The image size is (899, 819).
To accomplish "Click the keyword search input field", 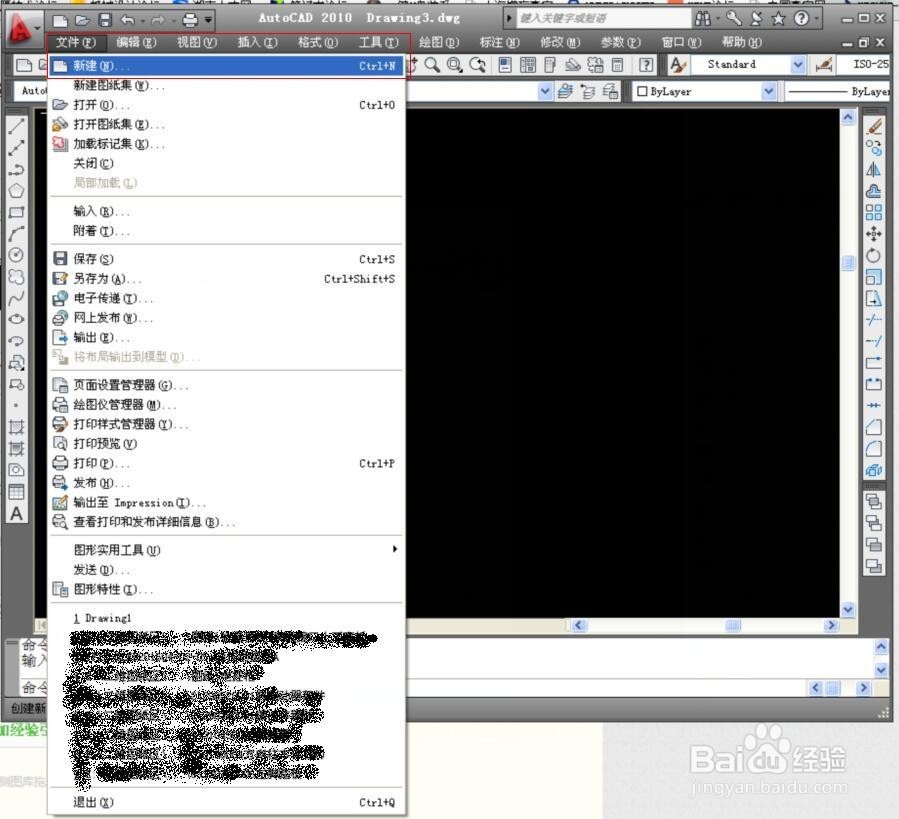I will 604,18.
